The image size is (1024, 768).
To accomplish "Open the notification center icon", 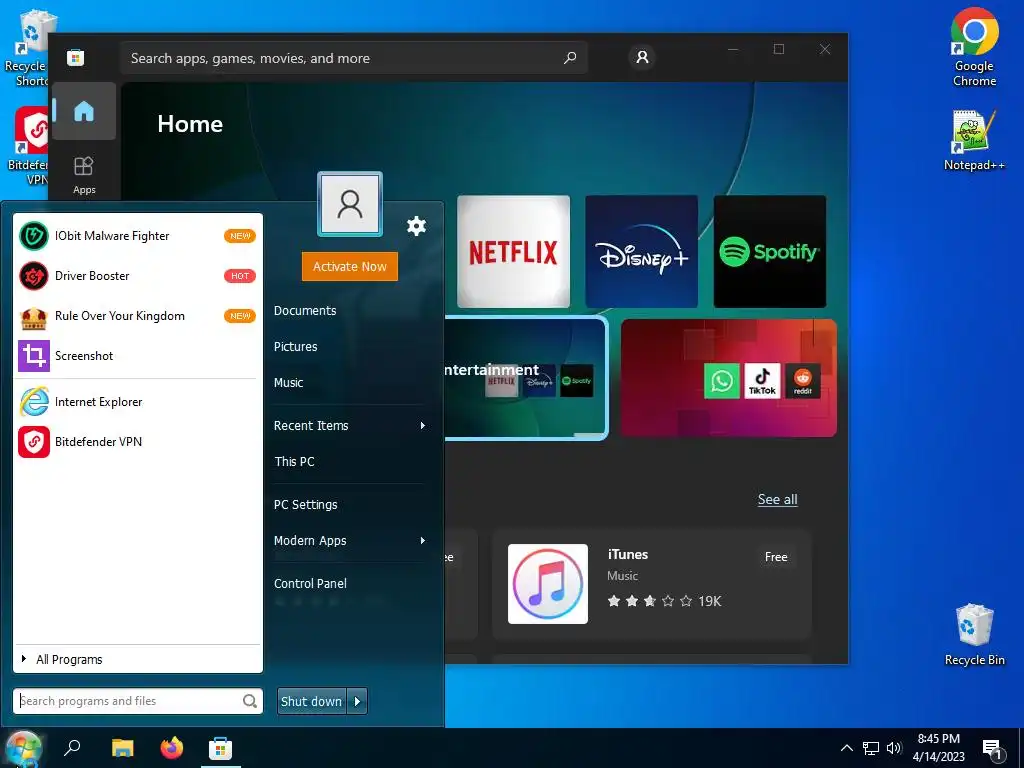I will coord(992,750).
